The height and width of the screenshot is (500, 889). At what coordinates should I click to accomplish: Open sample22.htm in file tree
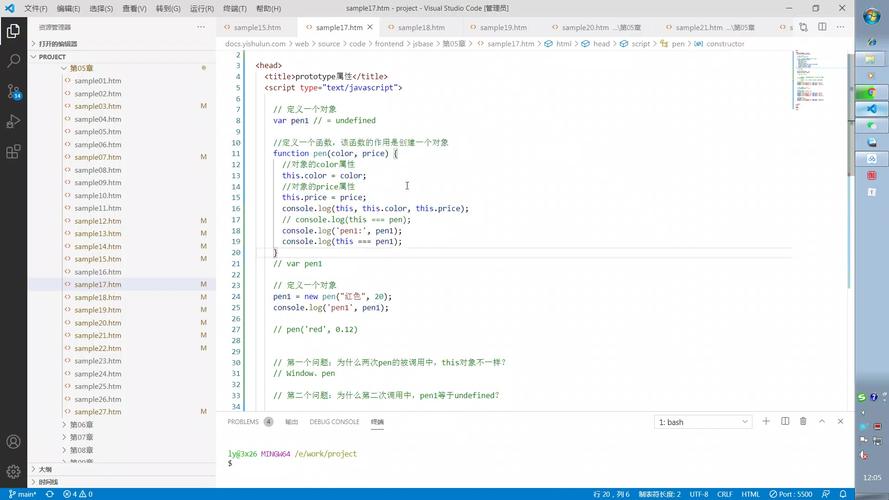pos(98,348)
